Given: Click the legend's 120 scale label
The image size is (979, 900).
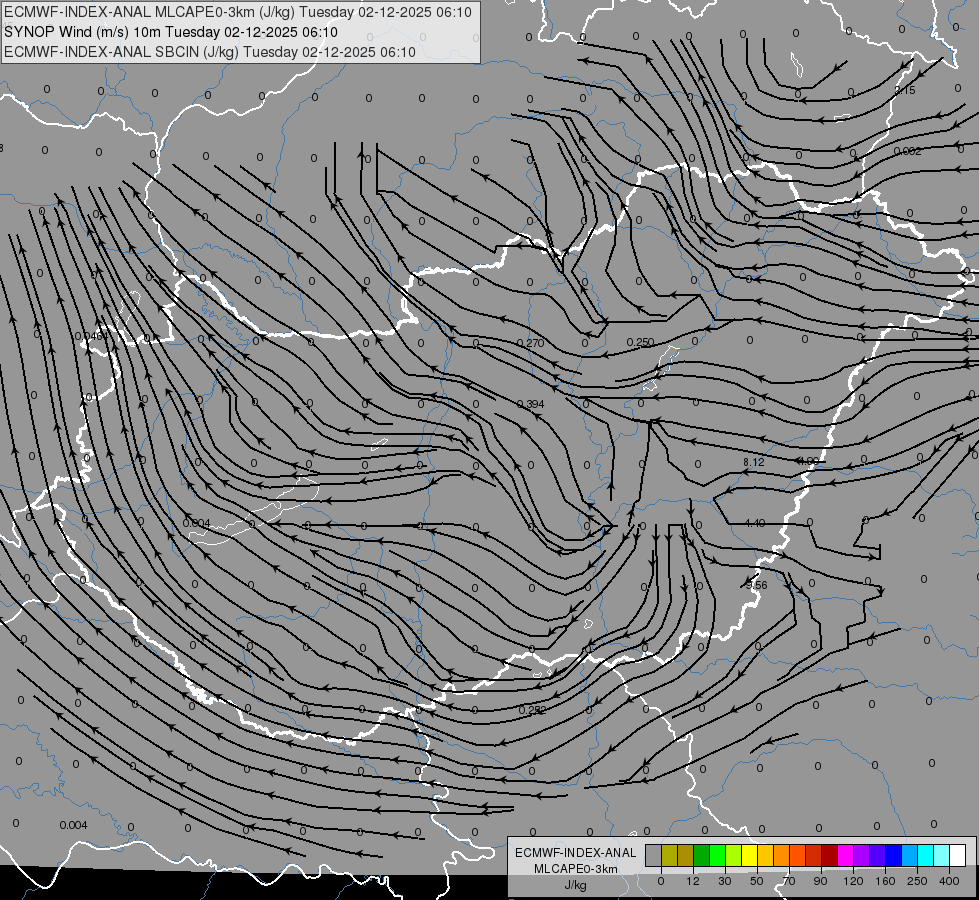Looking at the screenshot, I should click(x=853, y=881).
